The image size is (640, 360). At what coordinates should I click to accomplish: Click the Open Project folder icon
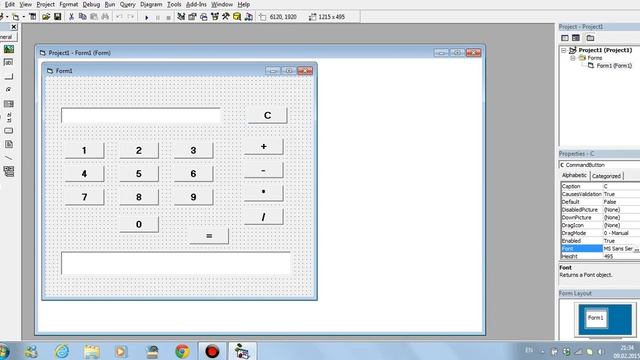46,17
